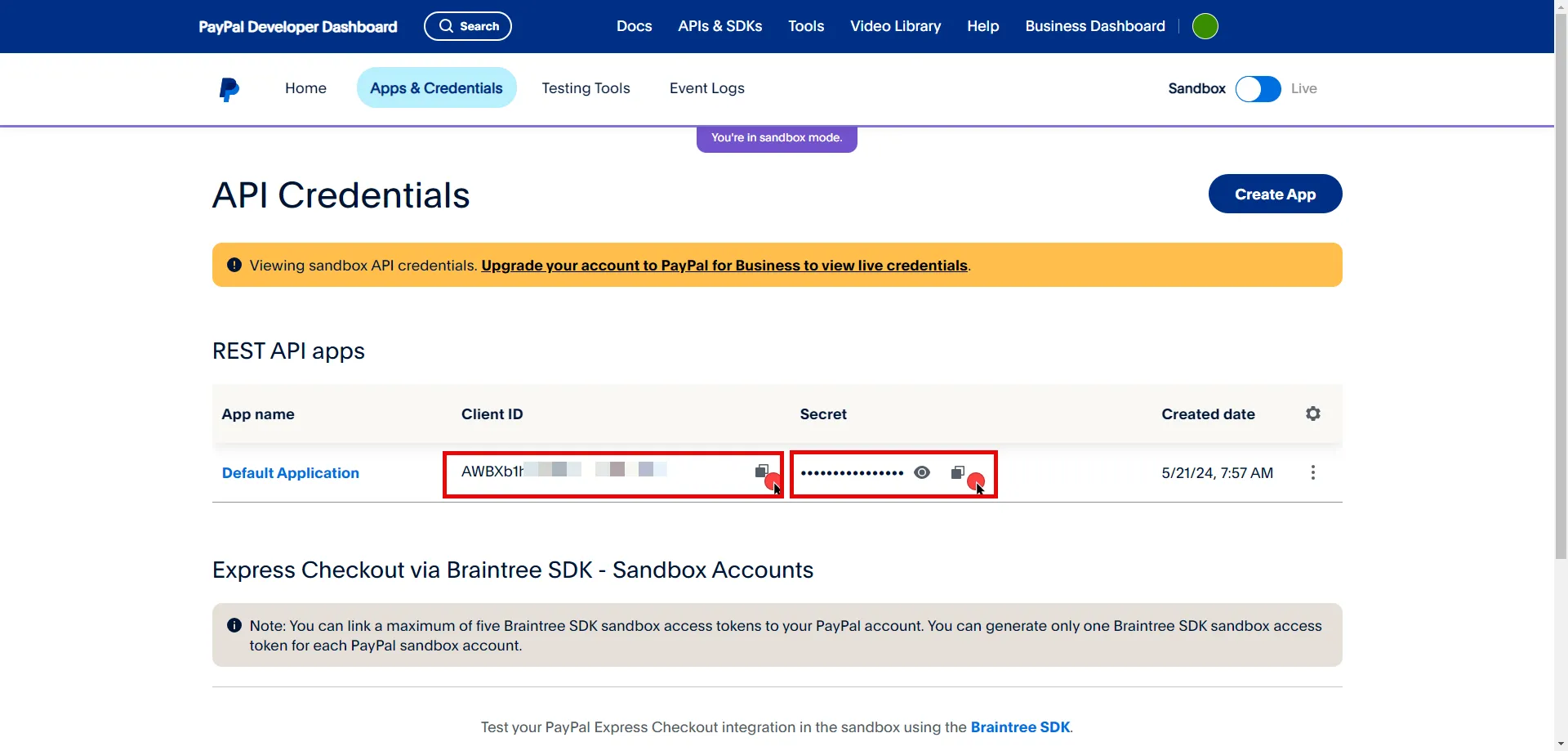Viewport: 1568px width, 751px height.
Task: Open the Docs menu
Action: coord(634,25)
